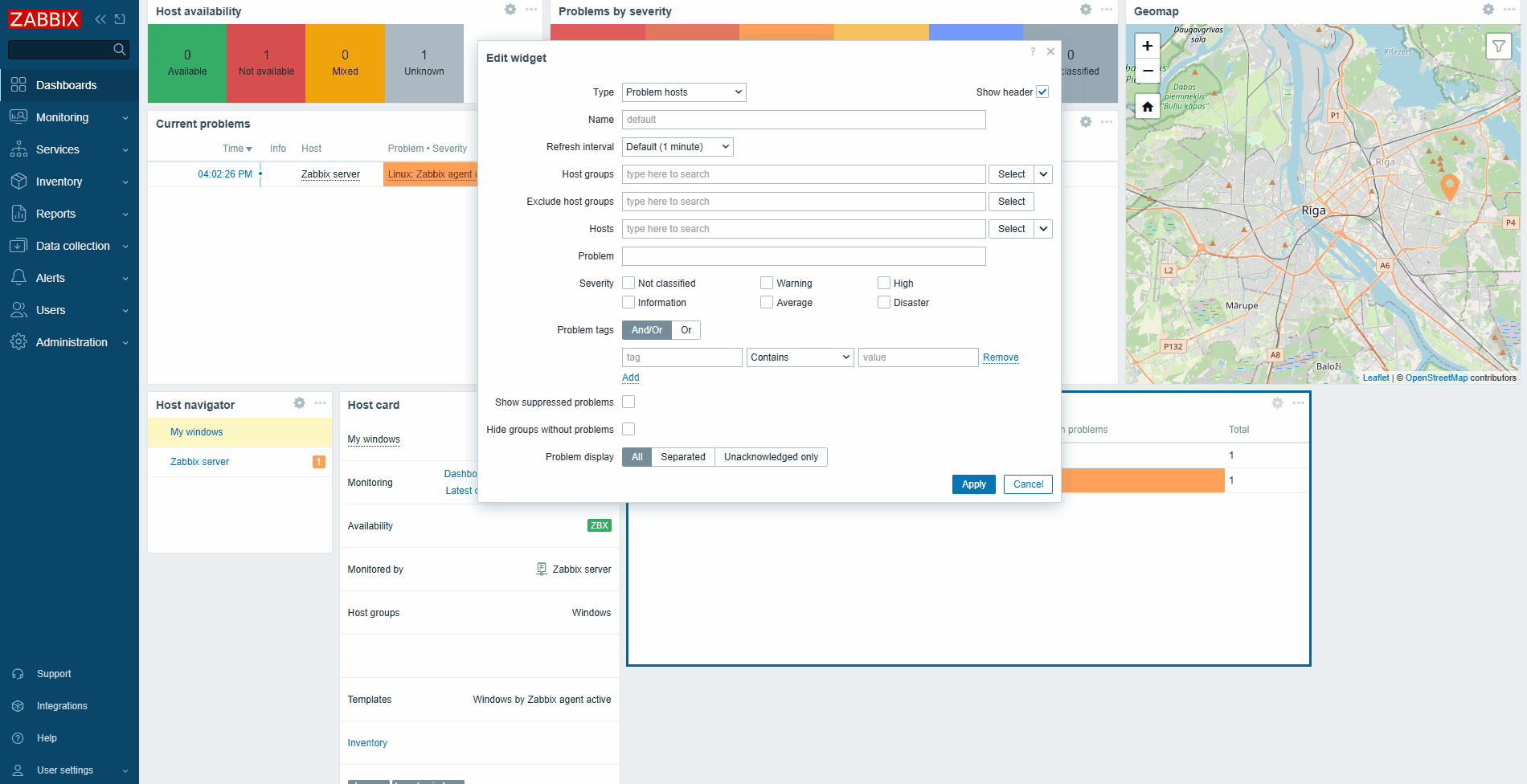
Task: Click Select button for Exclude host groups
Action: (1011, 202)
